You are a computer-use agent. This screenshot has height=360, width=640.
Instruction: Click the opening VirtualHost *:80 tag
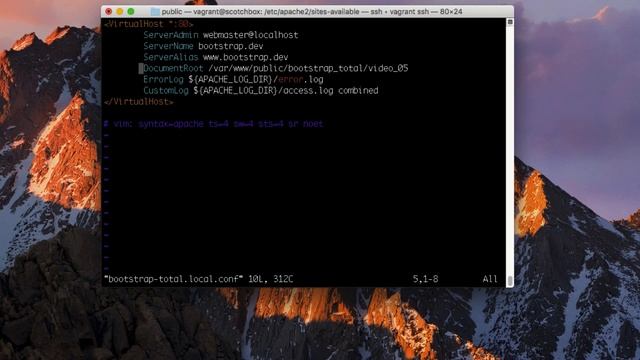[149, 24]
